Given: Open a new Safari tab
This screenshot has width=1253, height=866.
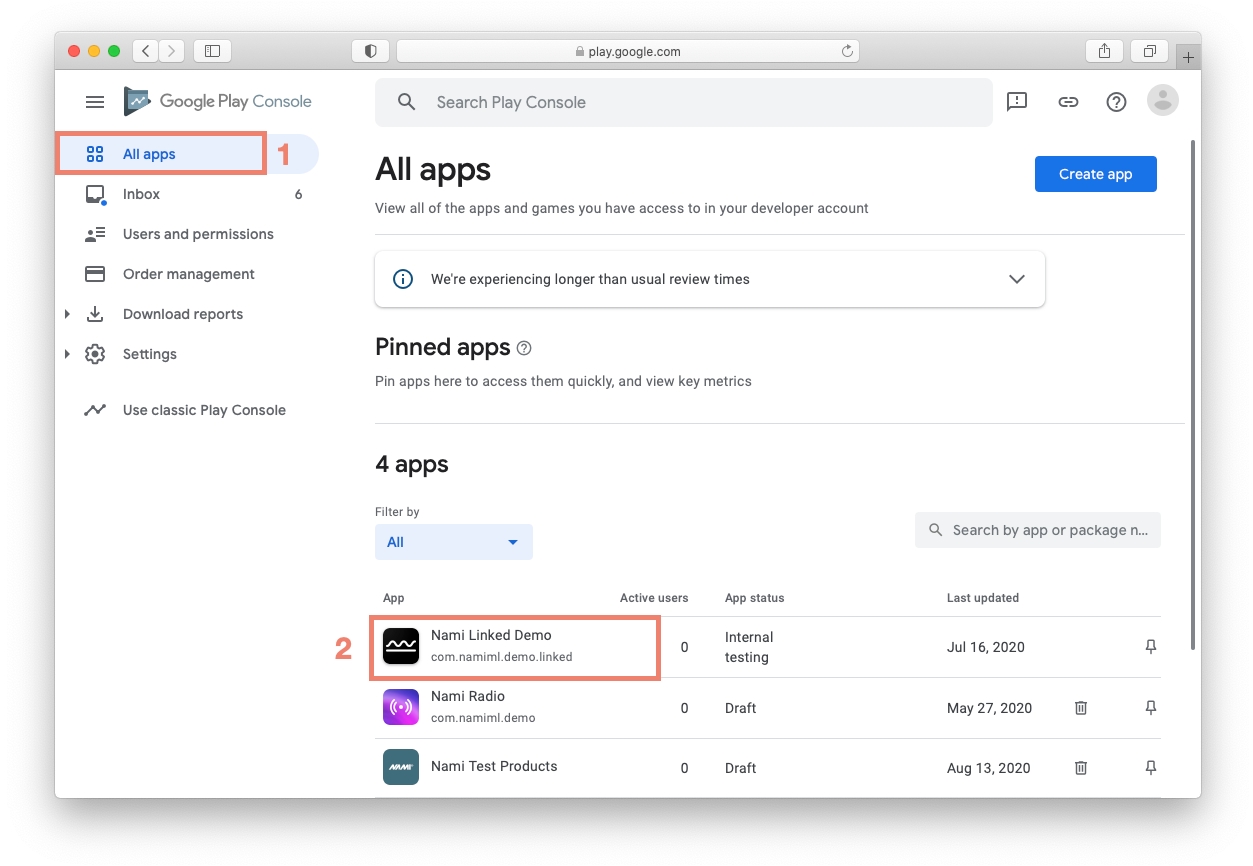Looking at the screenshot, I should tap(1188, 57).
